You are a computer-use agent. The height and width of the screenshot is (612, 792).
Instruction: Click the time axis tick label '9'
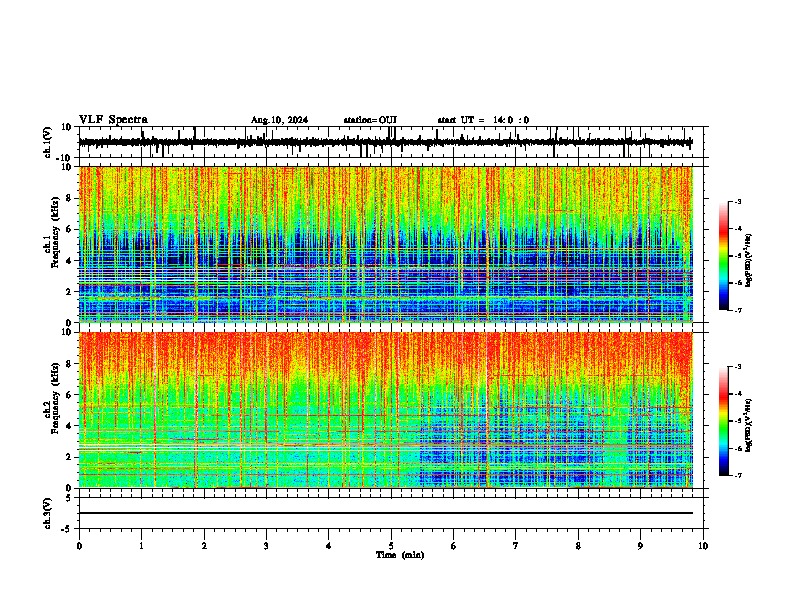(640, 546)
